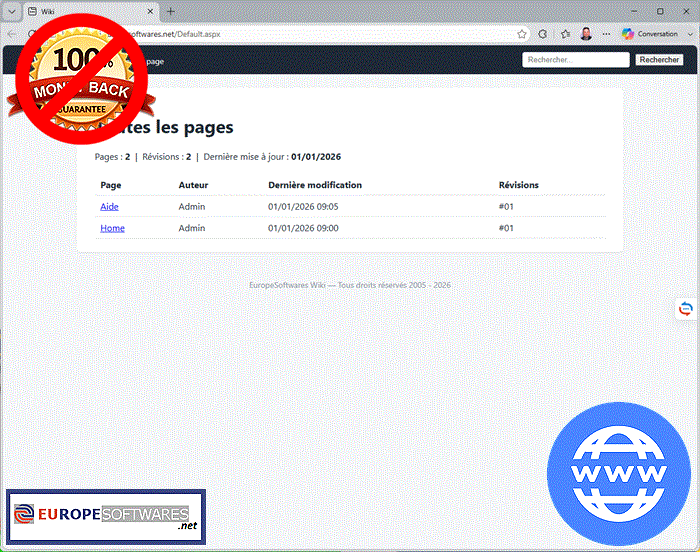Click revision #01 in Aide row
The width and height of the screenshot is (700, 552).
point(506,206)
